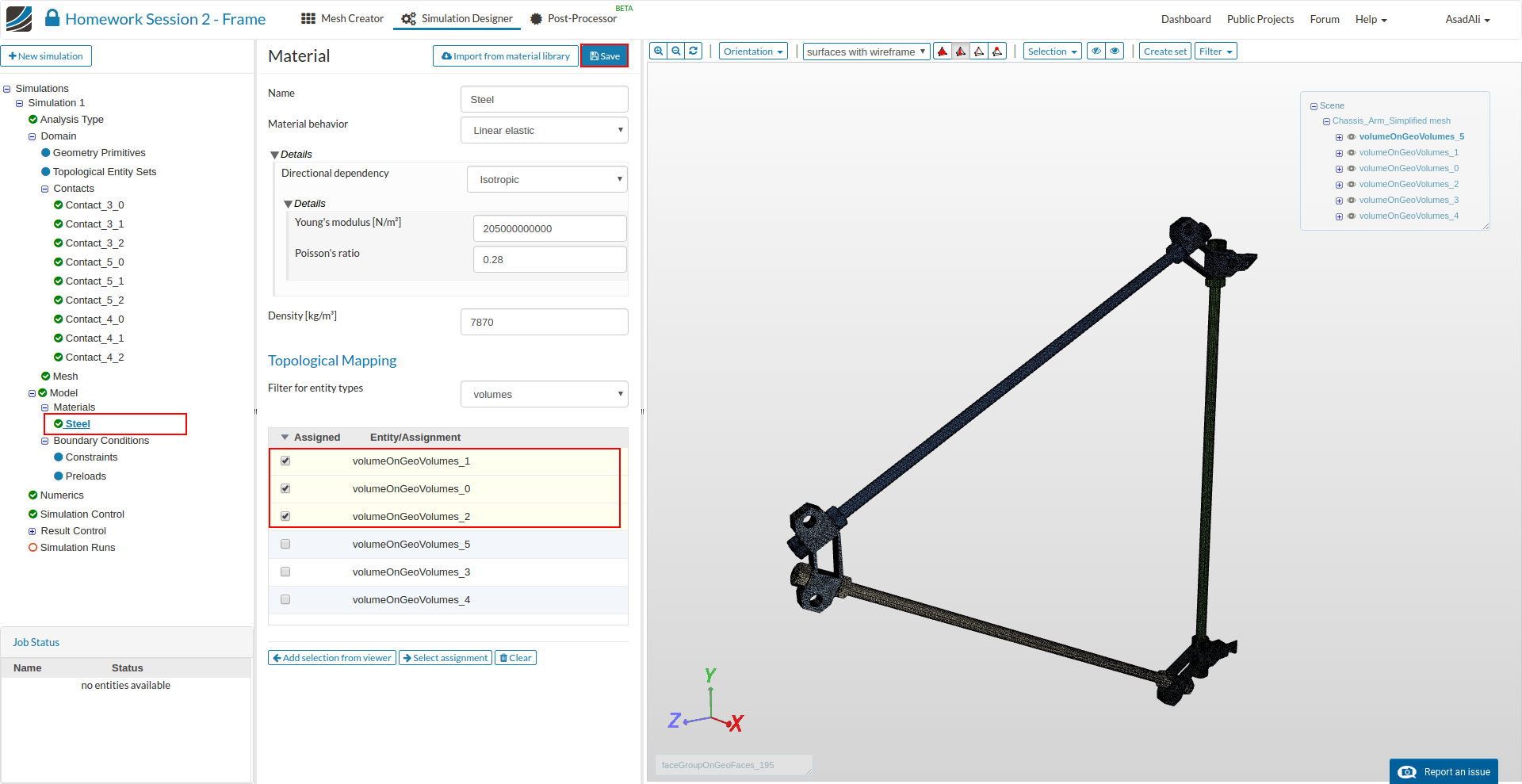Viewport: 1522px width, 784px height.
Task: Select the Contact_3_0 tree row
Action: click(94, 205)
